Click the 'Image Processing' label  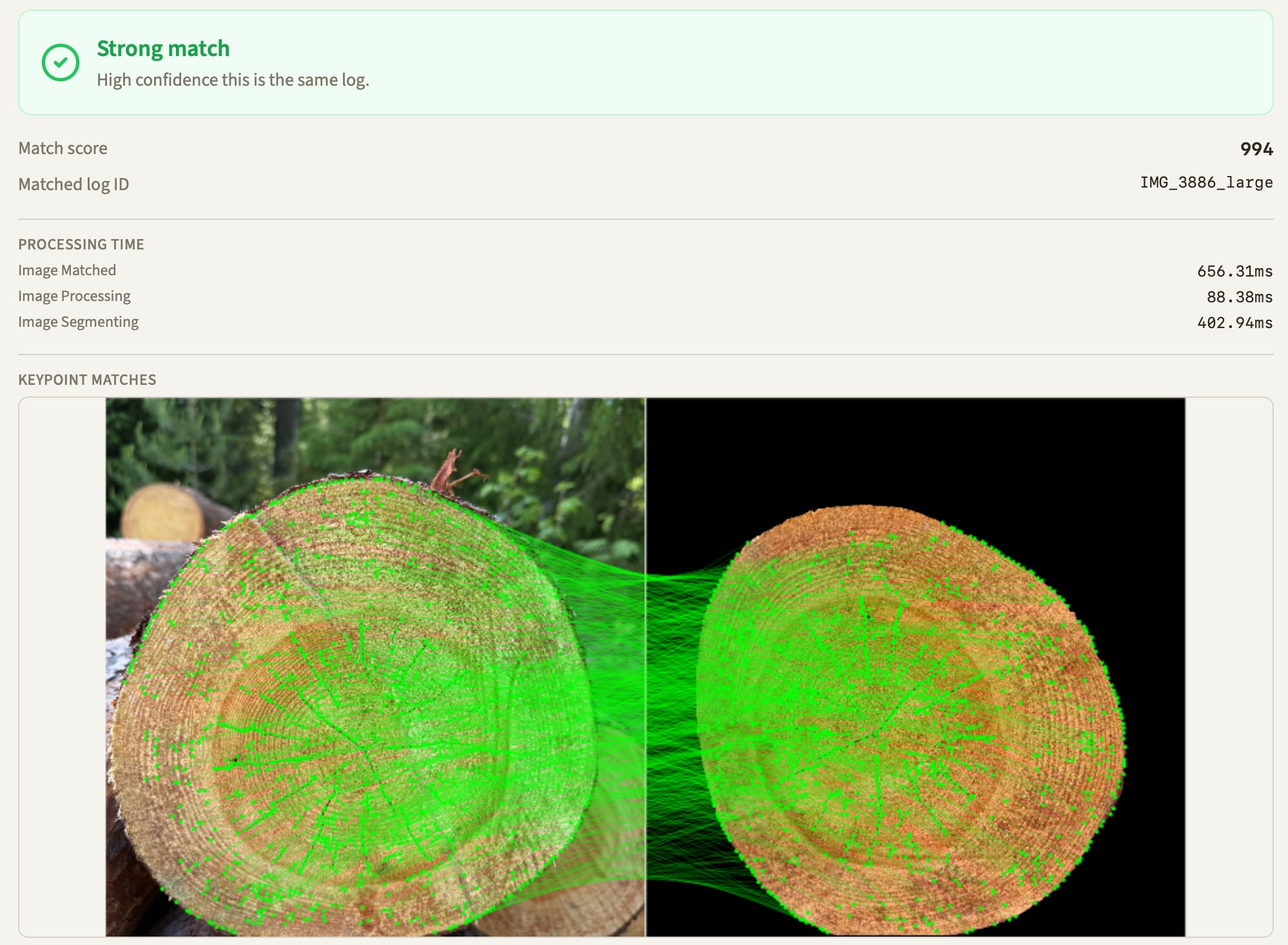coord(74,296)
